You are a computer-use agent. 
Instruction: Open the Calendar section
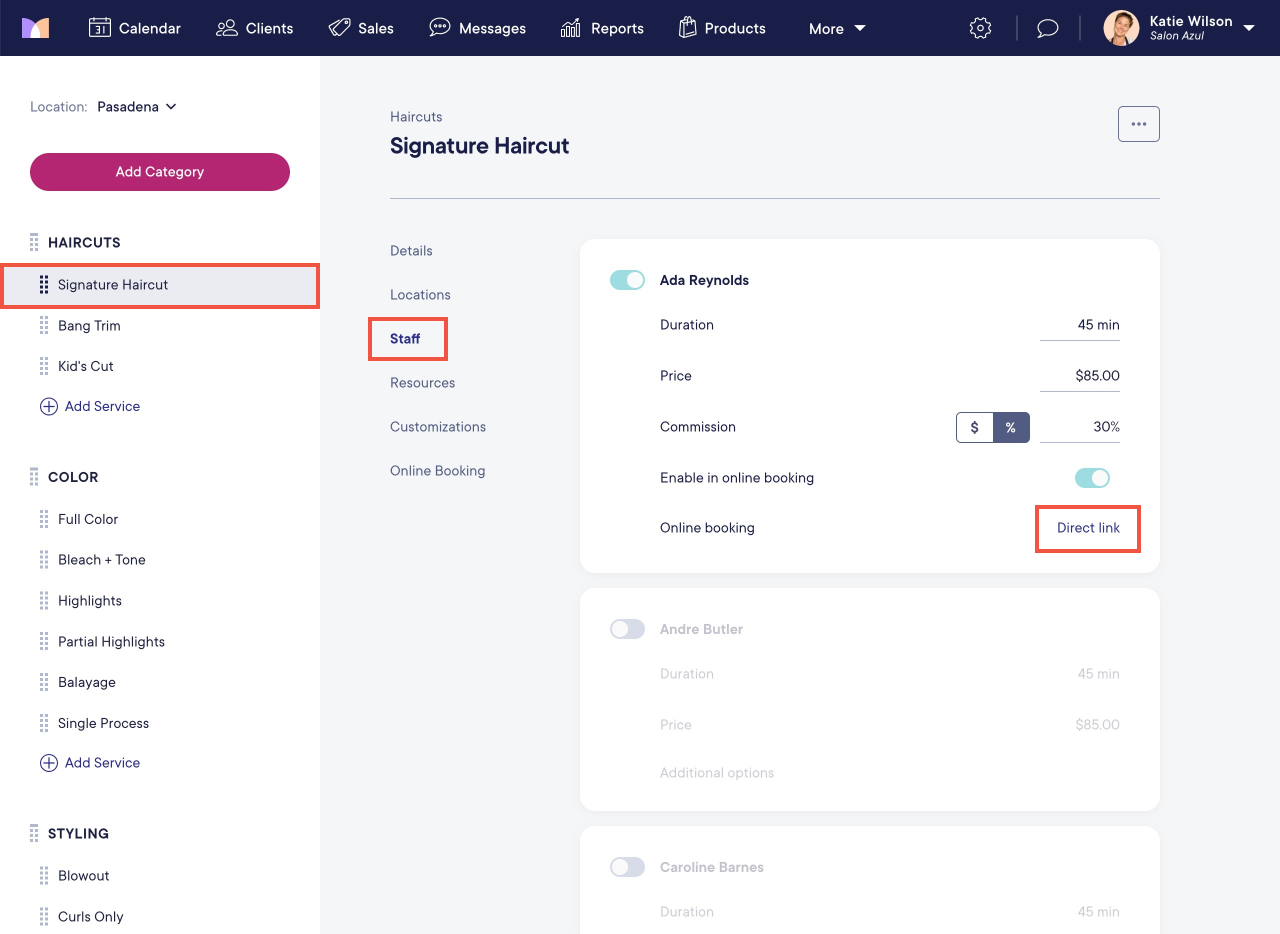tap(135, 28)
